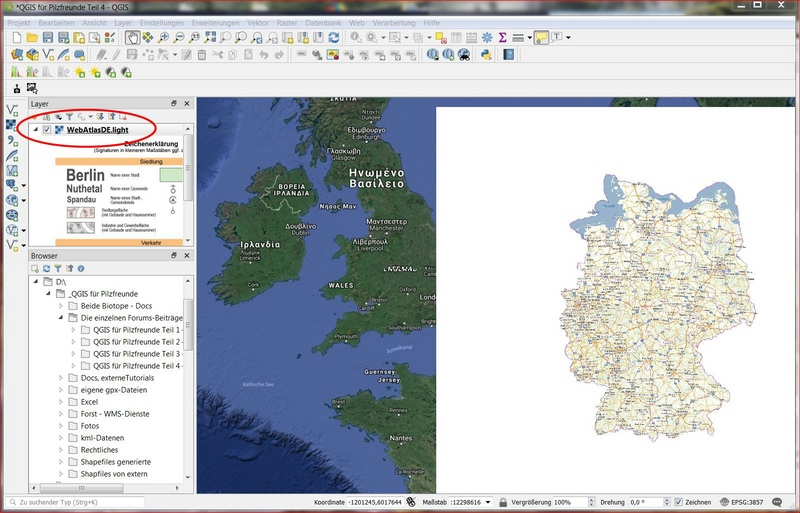Toggle visibility of WebAtlasDE.light layer
The height and width of the screenshot is (513, 800).
(47, 130)
